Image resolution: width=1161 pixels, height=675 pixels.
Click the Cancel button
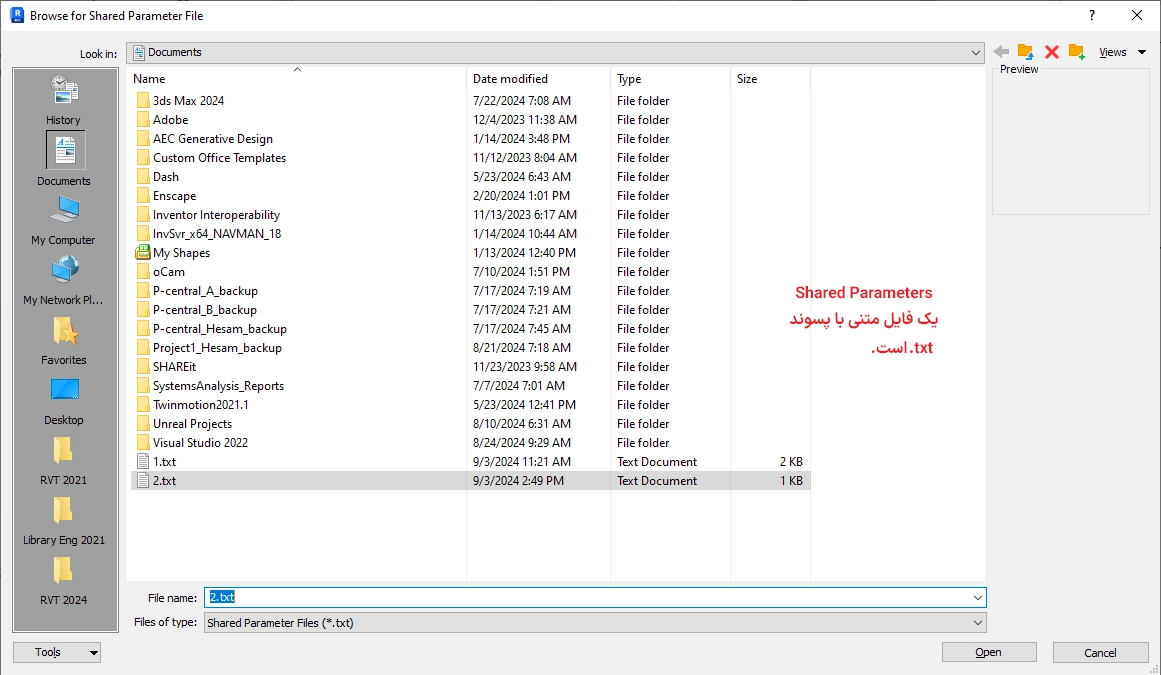1100,652
